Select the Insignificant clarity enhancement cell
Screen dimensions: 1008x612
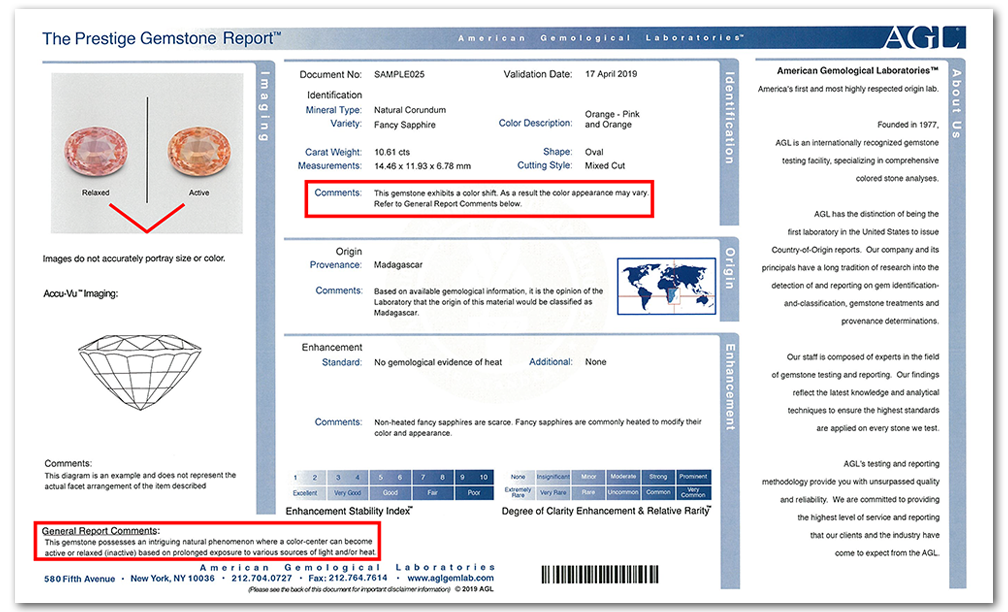coord(553,477)
